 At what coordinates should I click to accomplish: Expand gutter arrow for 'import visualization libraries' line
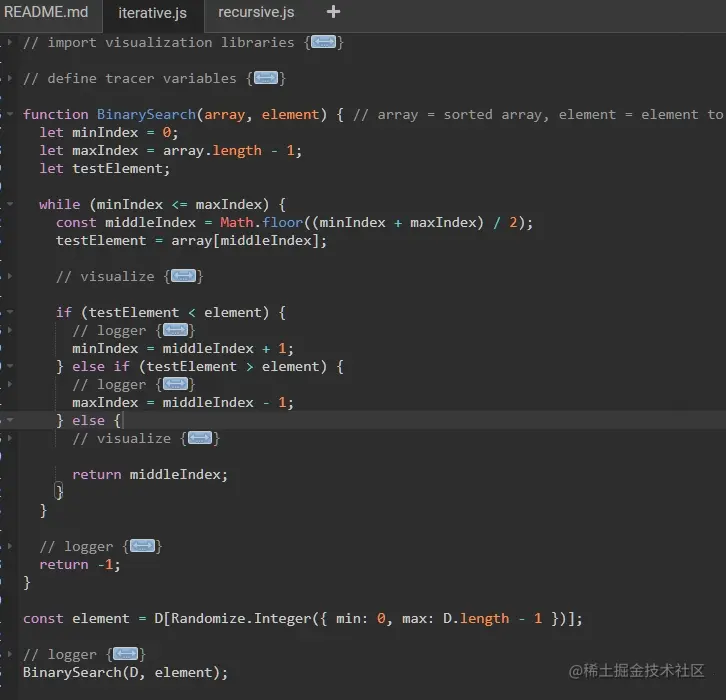tap(9, 42)
